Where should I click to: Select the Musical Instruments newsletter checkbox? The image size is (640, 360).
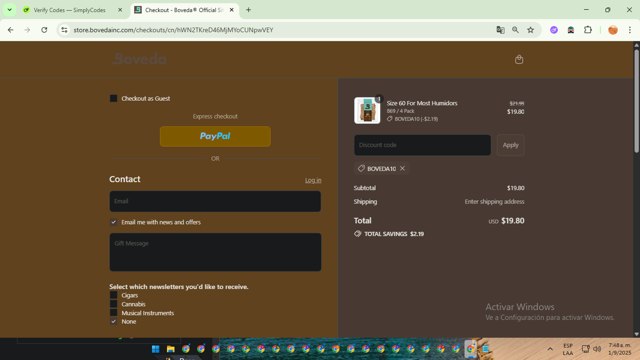point(113,313)
